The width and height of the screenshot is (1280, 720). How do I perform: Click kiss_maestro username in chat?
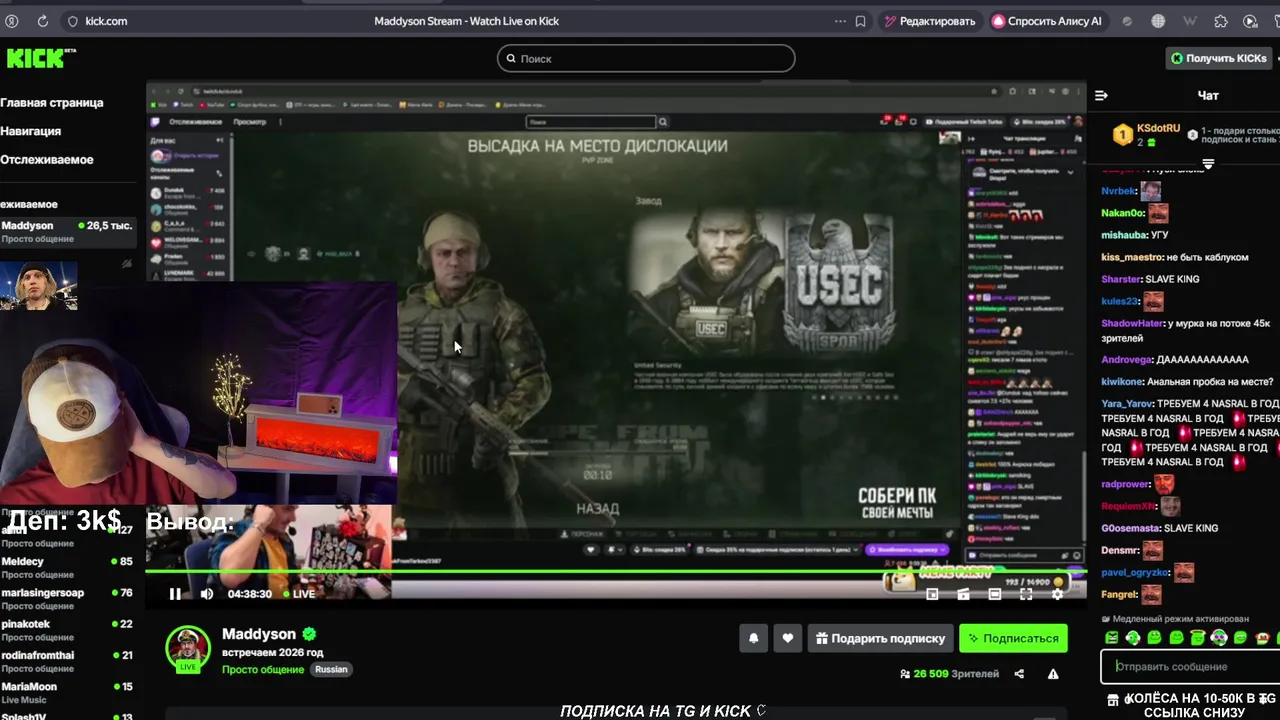(x=1132, y=257)
